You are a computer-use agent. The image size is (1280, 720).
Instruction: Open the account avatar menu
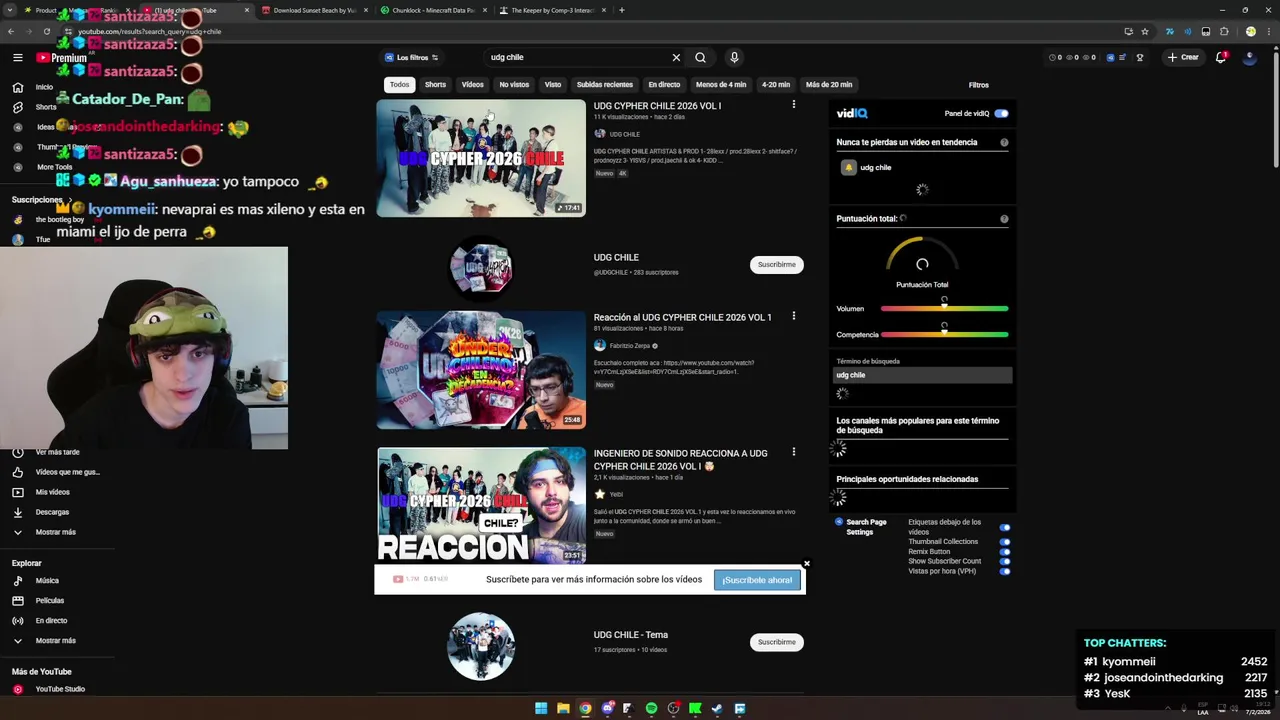[x=1249, y=57]
